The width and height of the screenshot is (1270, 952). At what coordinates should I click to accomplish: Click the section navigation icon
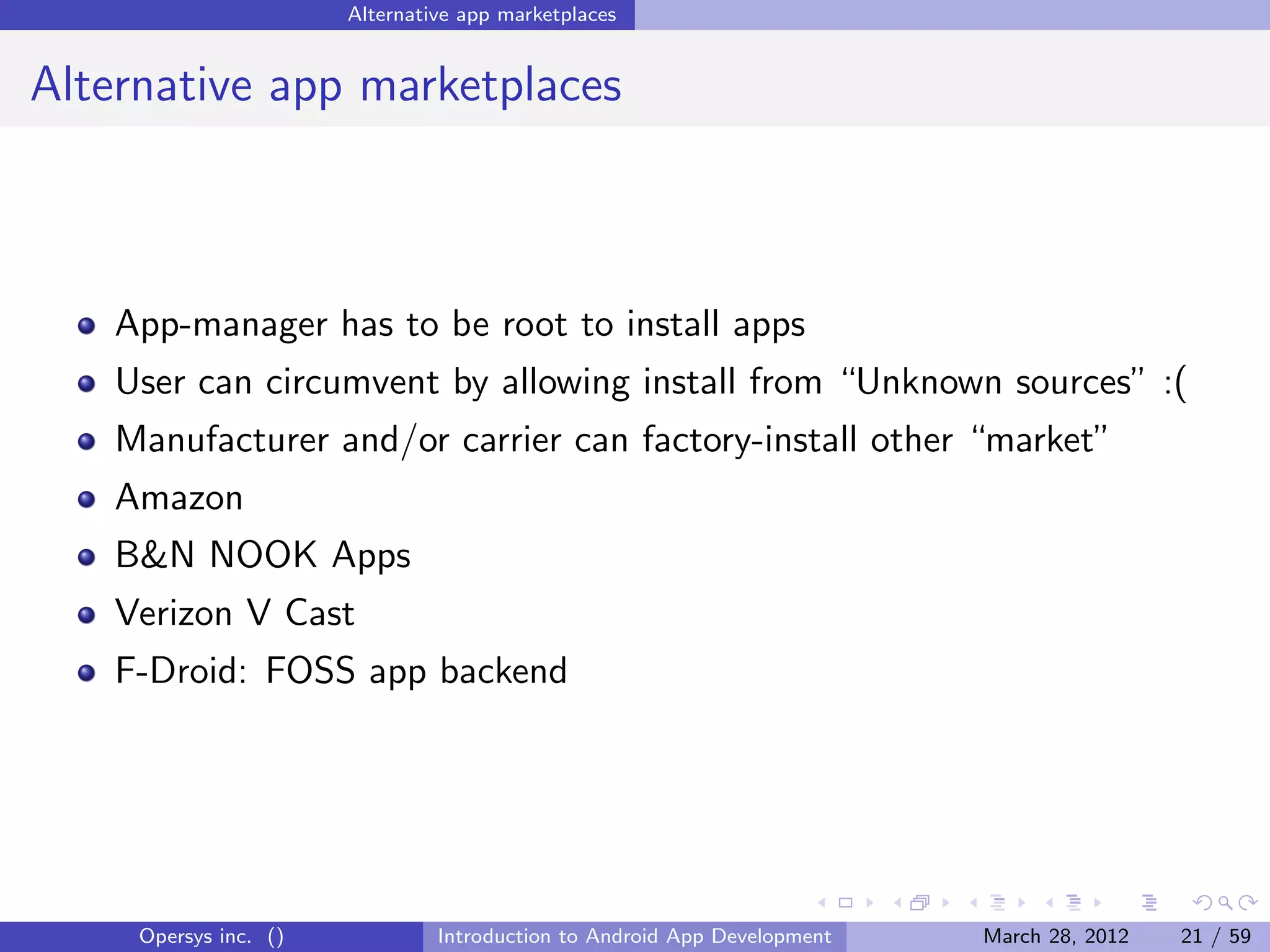1073,903
